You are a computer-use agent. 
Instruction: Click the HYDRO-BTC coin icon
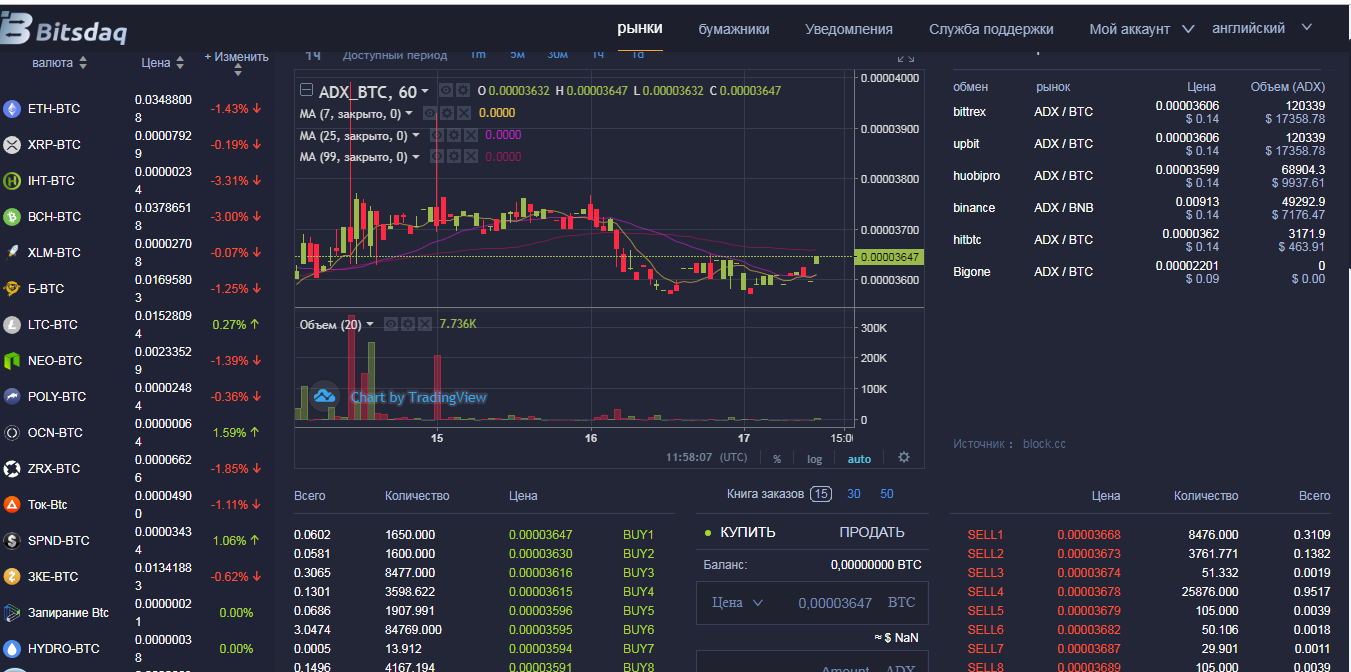click(12, 648)
